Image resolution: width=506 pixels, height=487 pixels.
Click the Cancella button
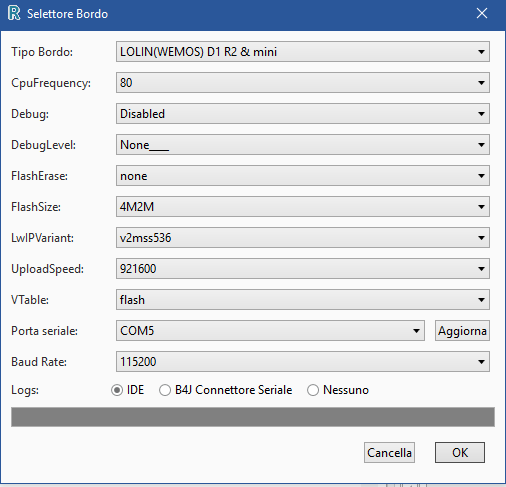coord(389,453)
